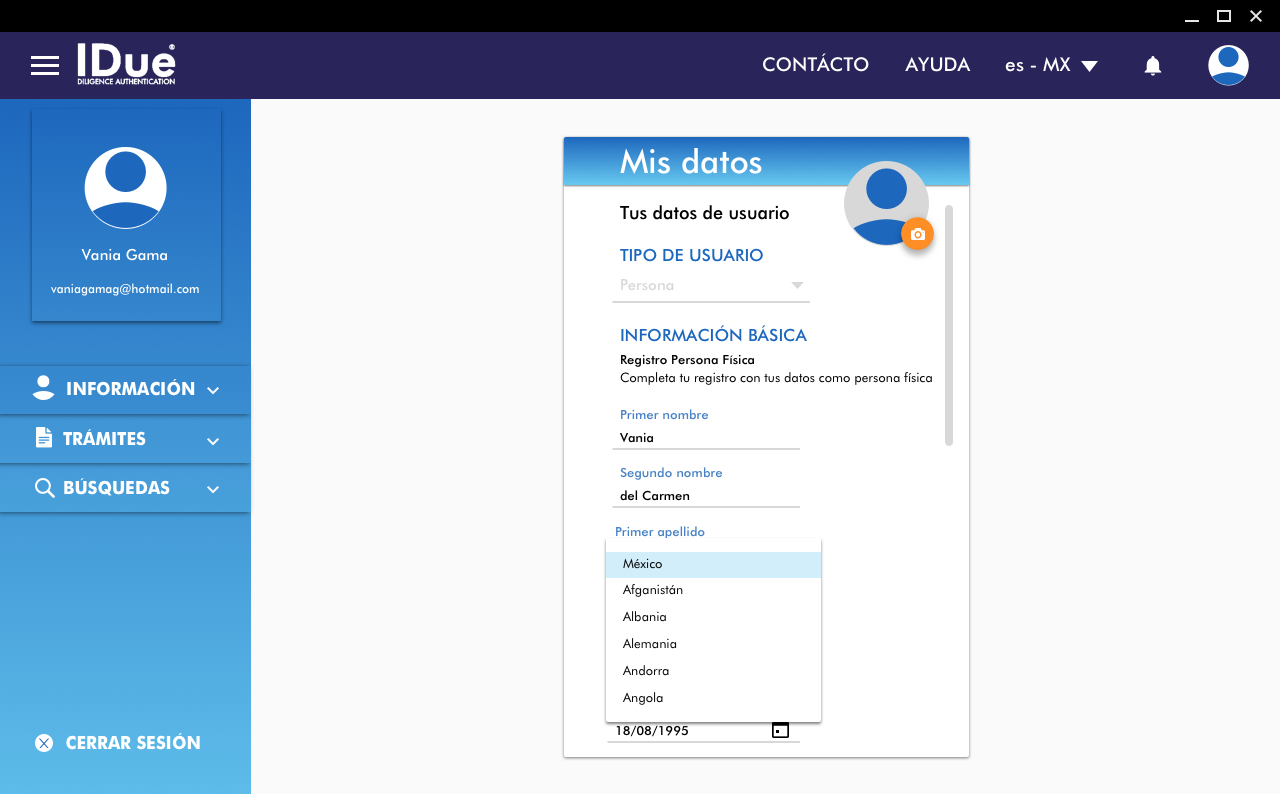
Task: Click the IDue logo
Action: (126, 64)
